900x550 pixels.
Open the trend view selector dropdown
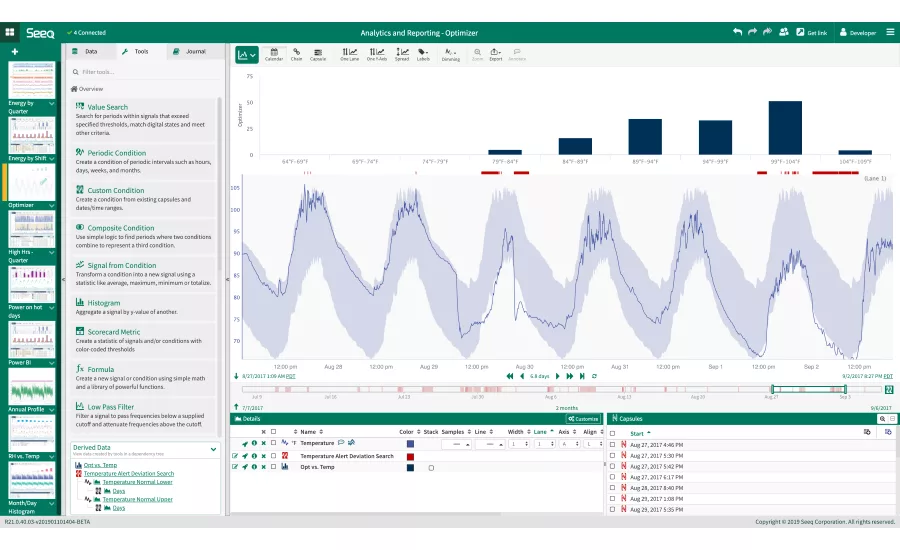click(x=247, y=55)
